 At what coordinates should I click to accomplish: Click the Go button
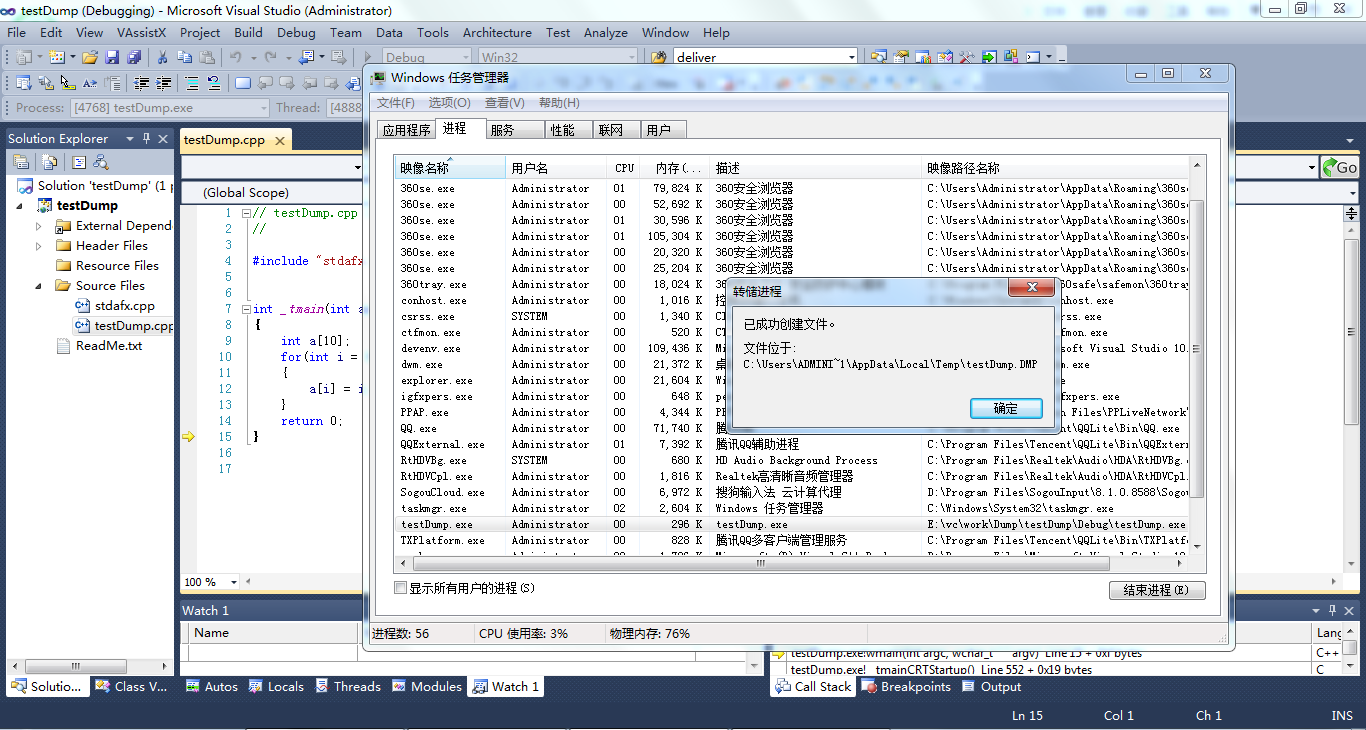[x=1340, y=167]
